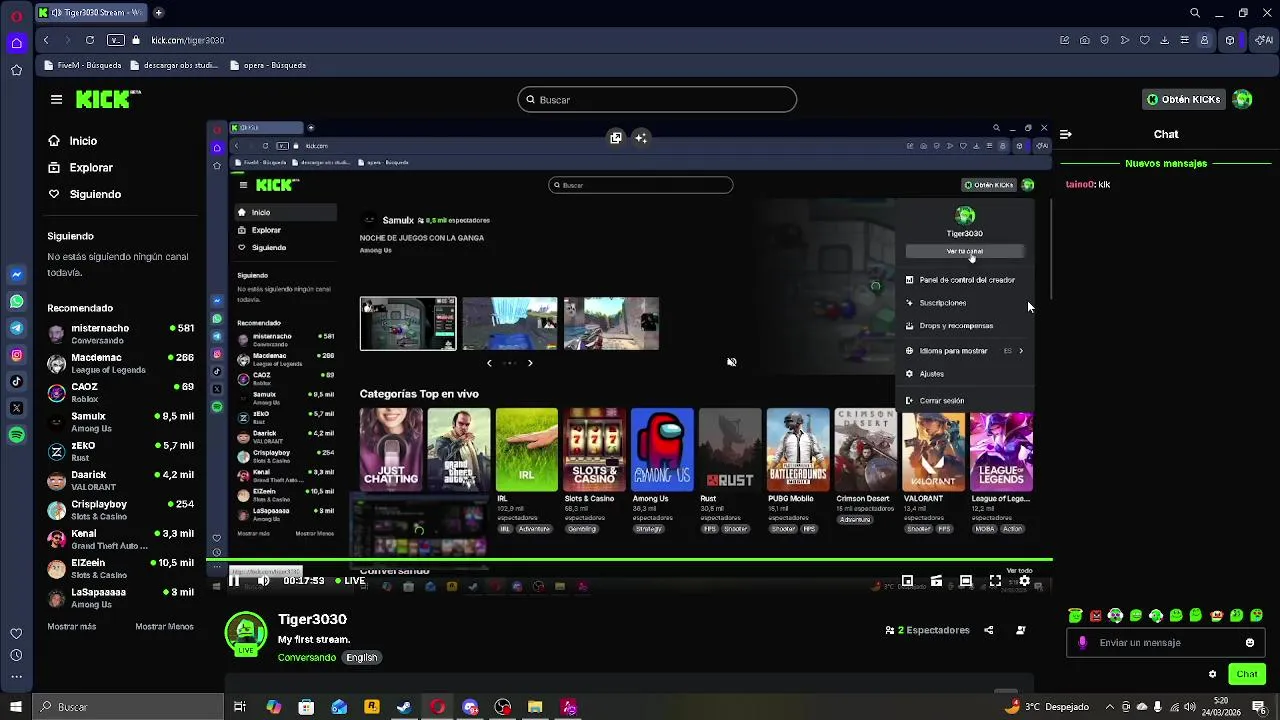Open misternacho channel in main sidebar
The width and height of the screenshot is (1280, 720).
[x=120, y=334]
